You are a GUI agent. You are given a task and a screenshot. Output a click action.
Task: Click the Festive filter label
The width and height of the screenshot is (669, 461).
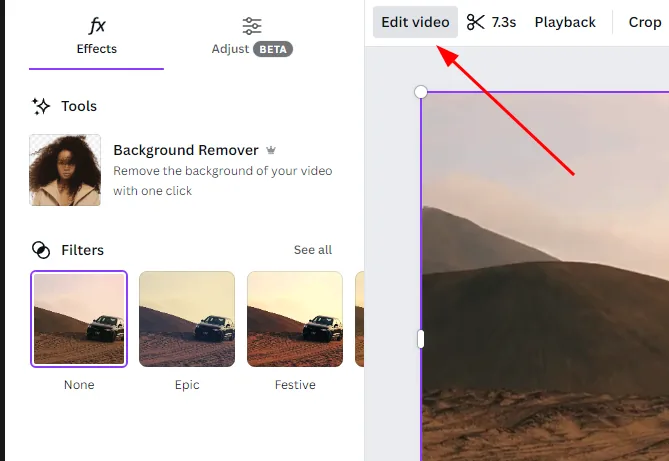295,385
